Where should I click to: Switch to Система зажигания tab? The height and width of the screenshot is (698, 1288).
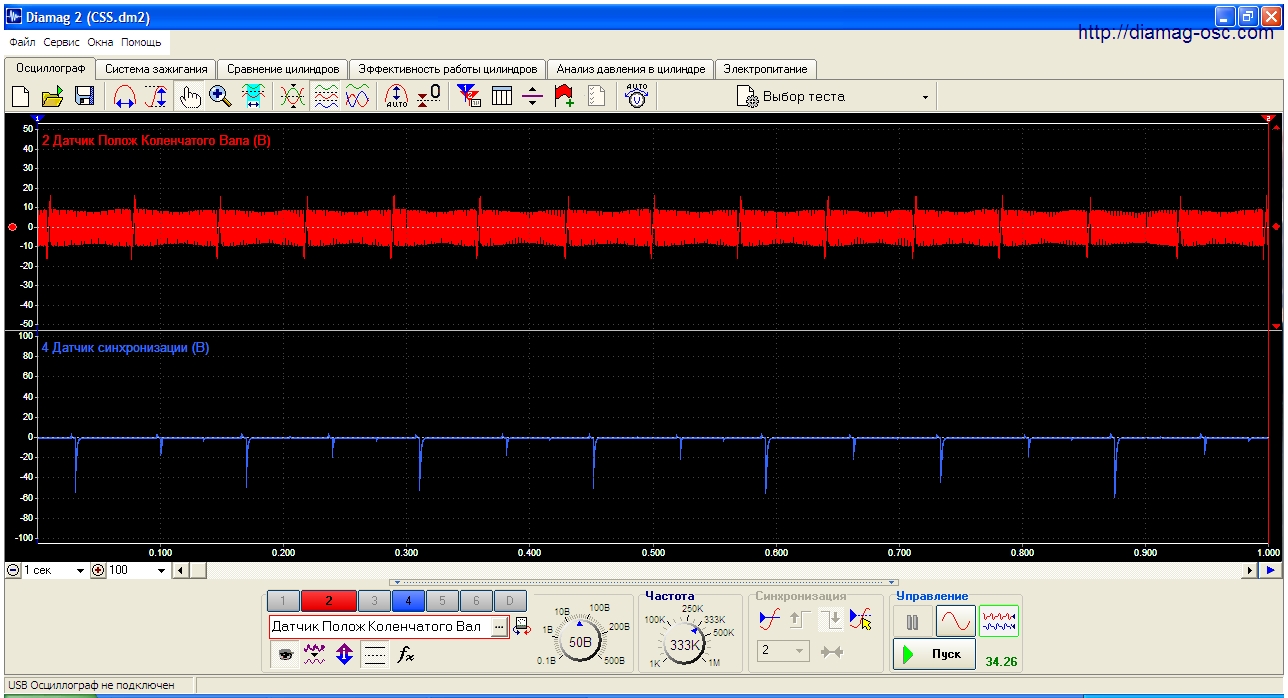click(x=156, y=69)
